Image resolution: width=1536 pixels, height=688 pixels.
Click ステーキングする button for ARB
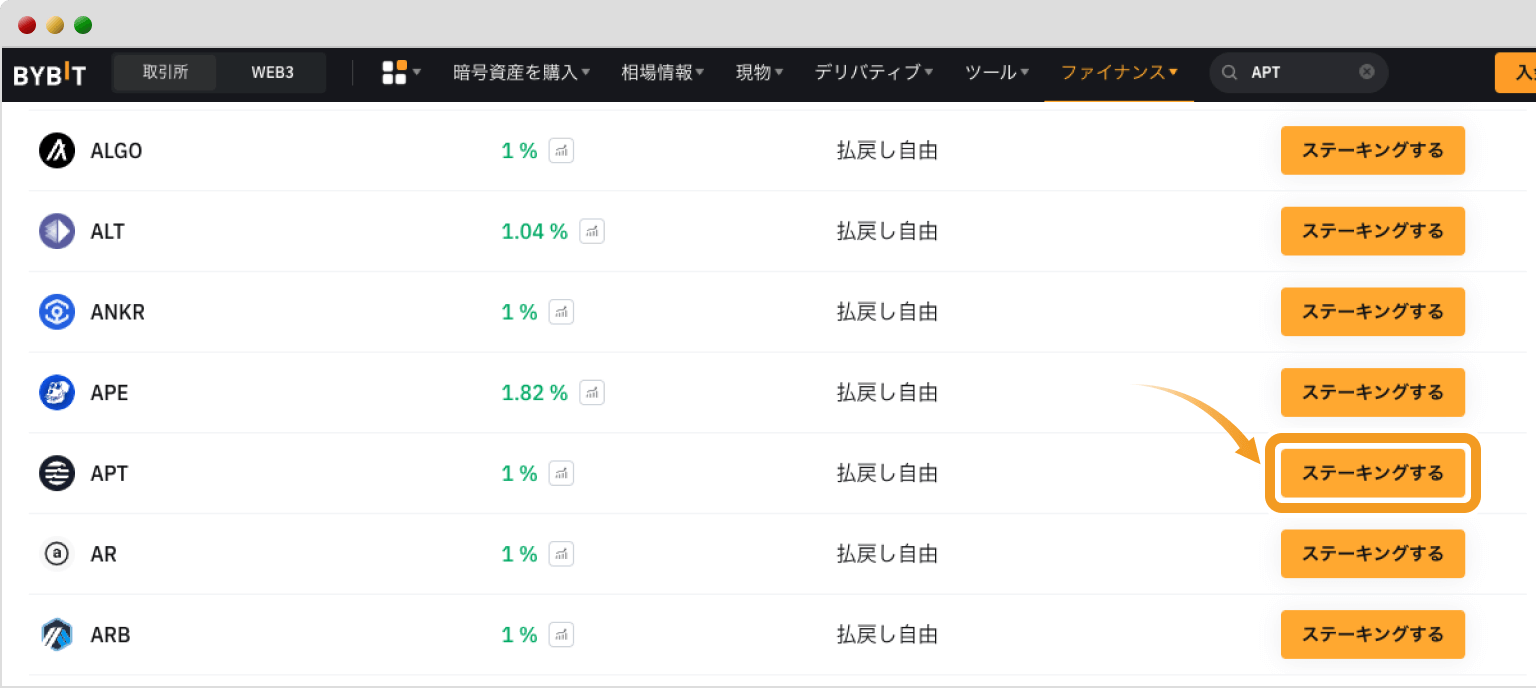[x=1372, y=635]
